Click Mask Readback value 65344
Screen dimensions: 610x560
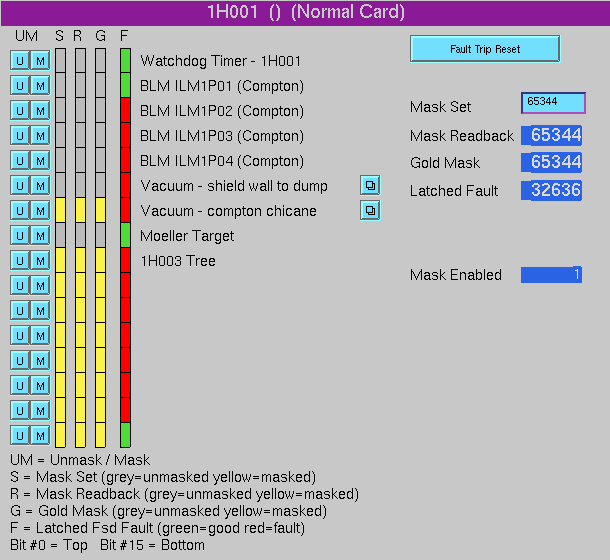[x=551, y=135]
